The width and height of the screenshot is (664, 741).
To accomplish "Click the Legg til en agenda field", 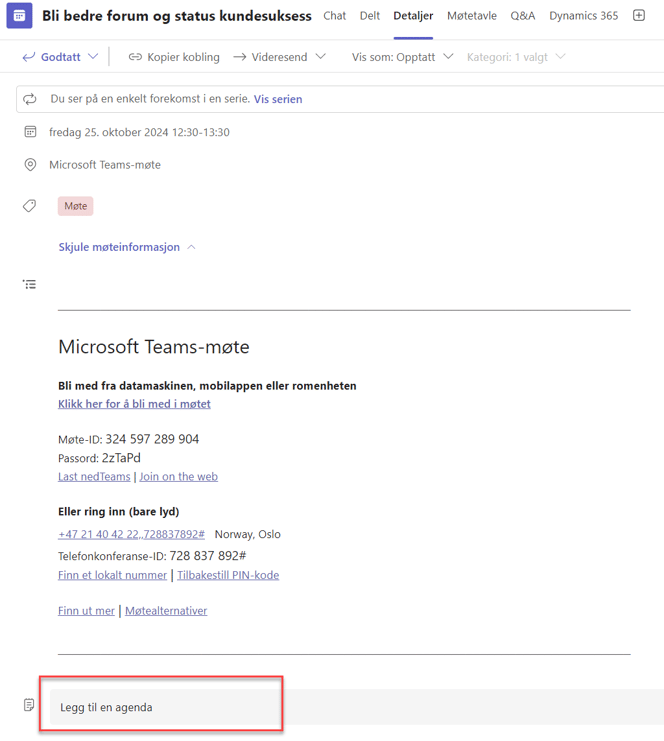I will [357, 707].
